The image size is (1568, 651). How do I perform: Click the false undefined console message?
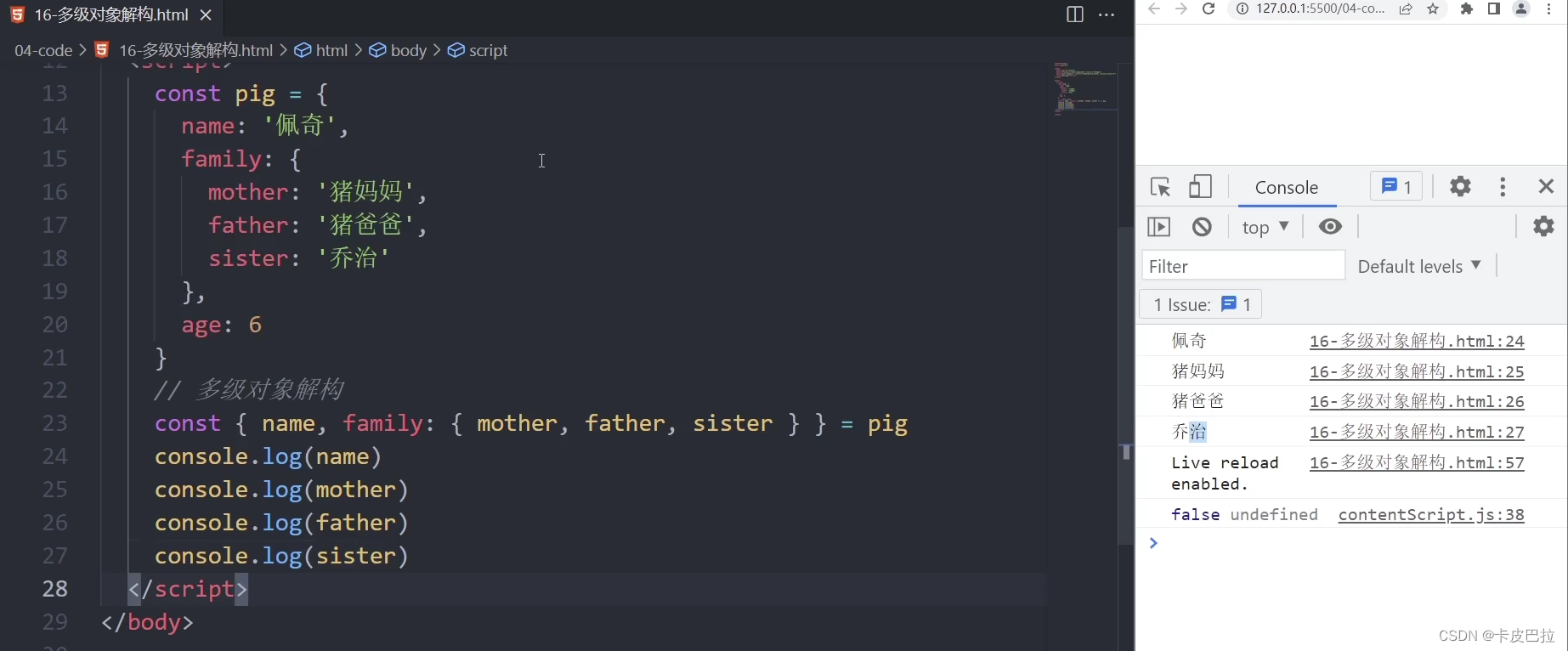pyautogui.click(x=1244, y=514)
